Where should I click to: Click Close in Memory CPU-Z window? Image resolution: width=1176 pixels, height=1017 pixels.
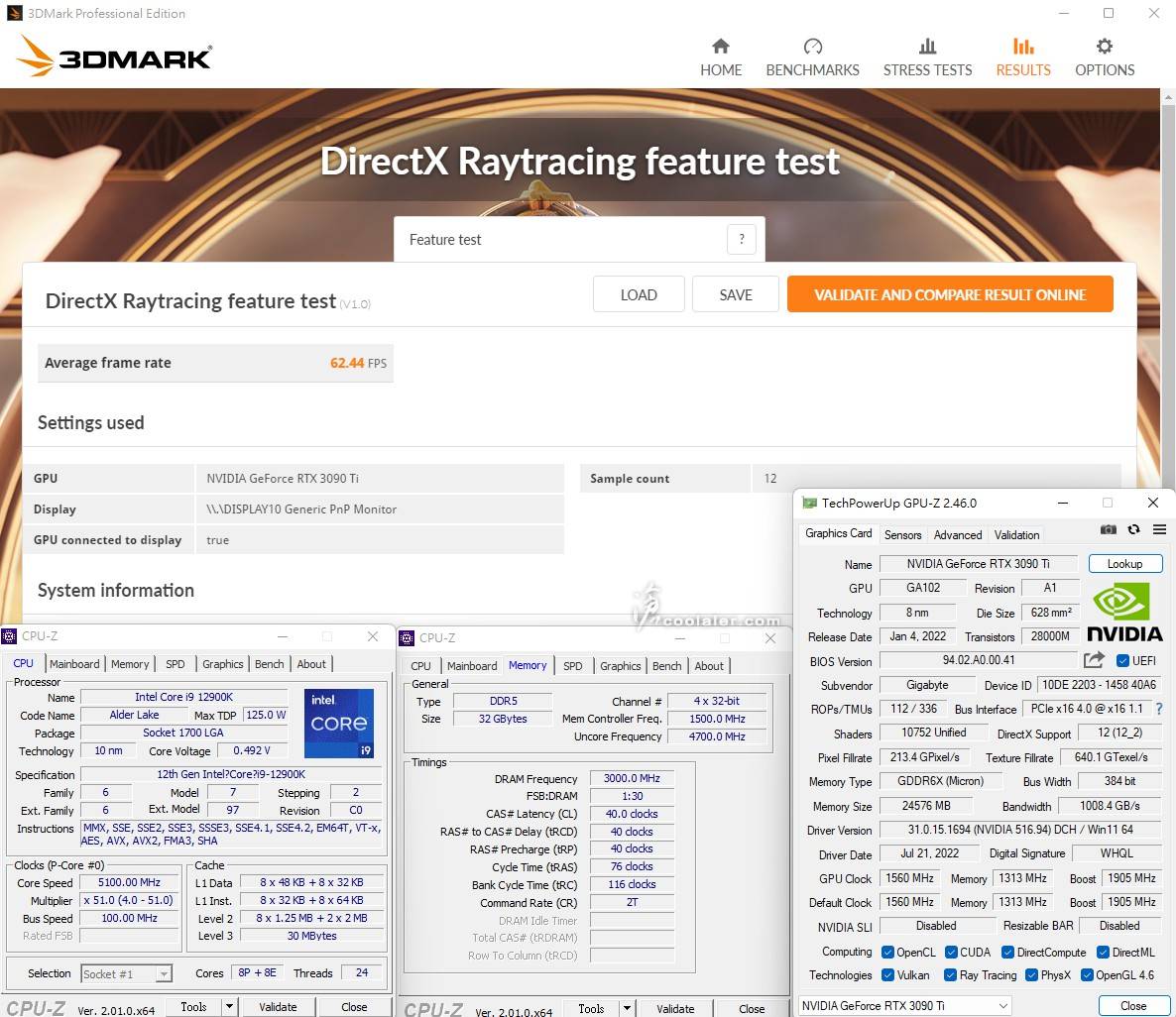tap(751, 1009)
